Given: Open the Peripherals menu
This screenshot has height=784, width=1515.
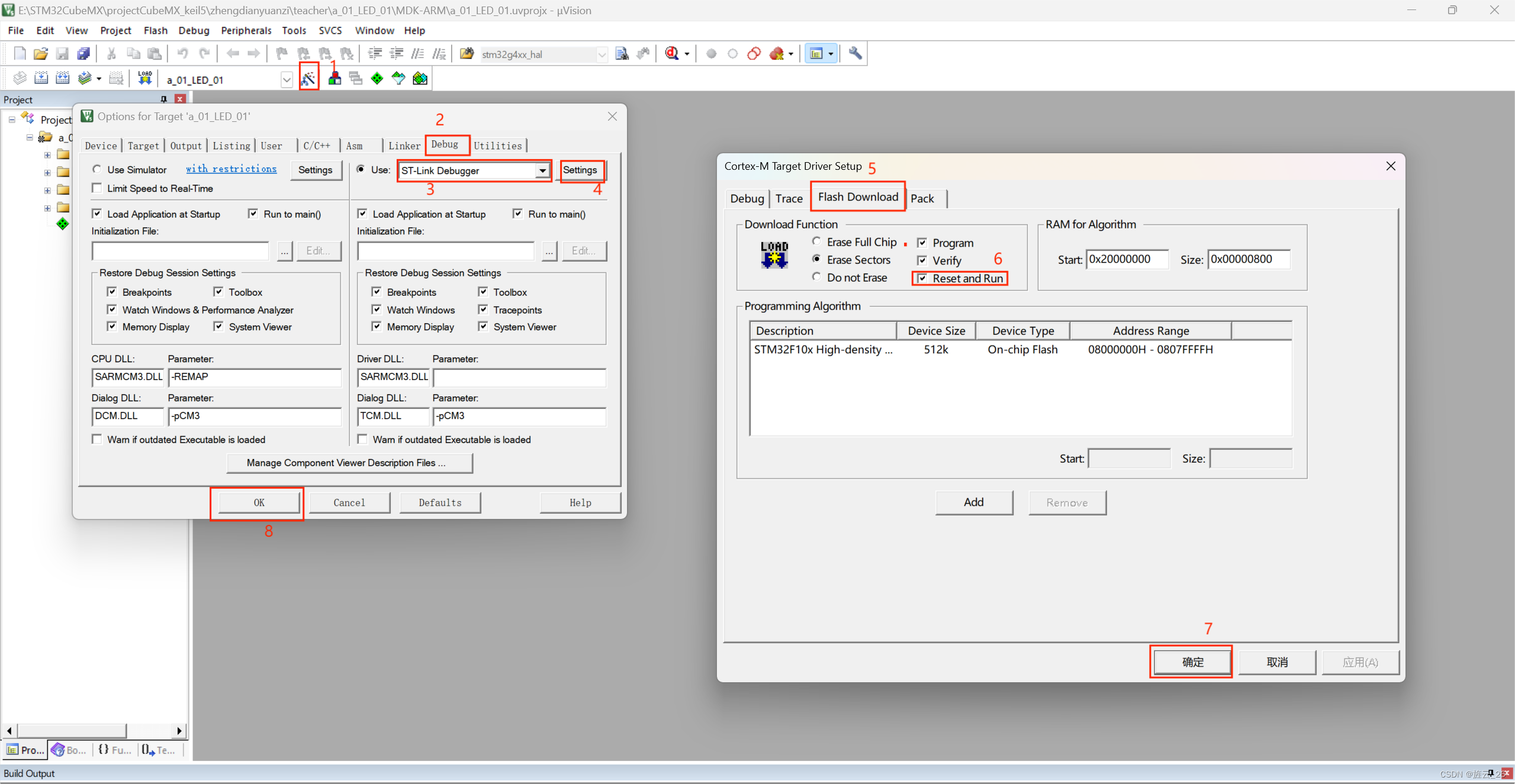Looking at the screenshot, I should [246, 30].
